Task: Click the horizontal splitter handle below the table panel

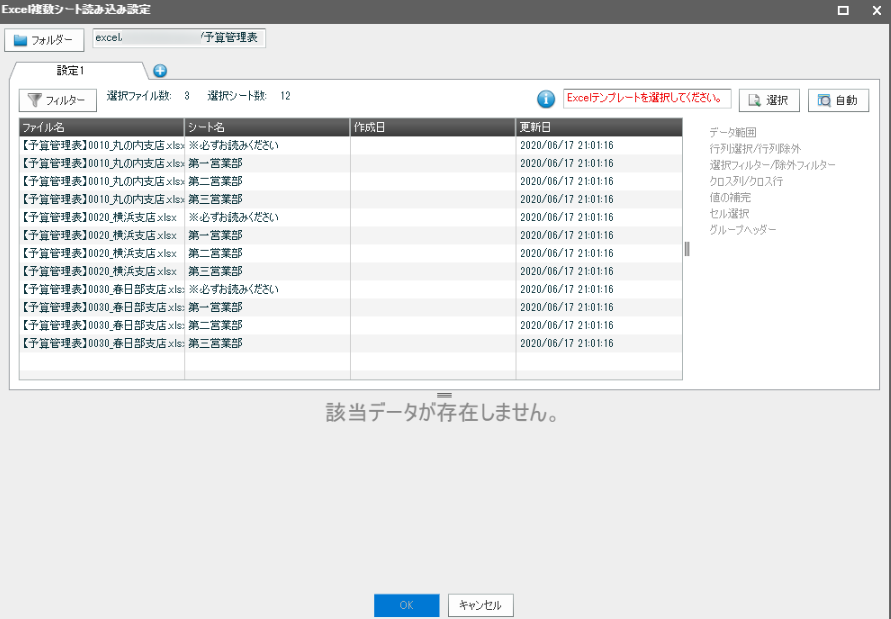Action: (444, 394)
